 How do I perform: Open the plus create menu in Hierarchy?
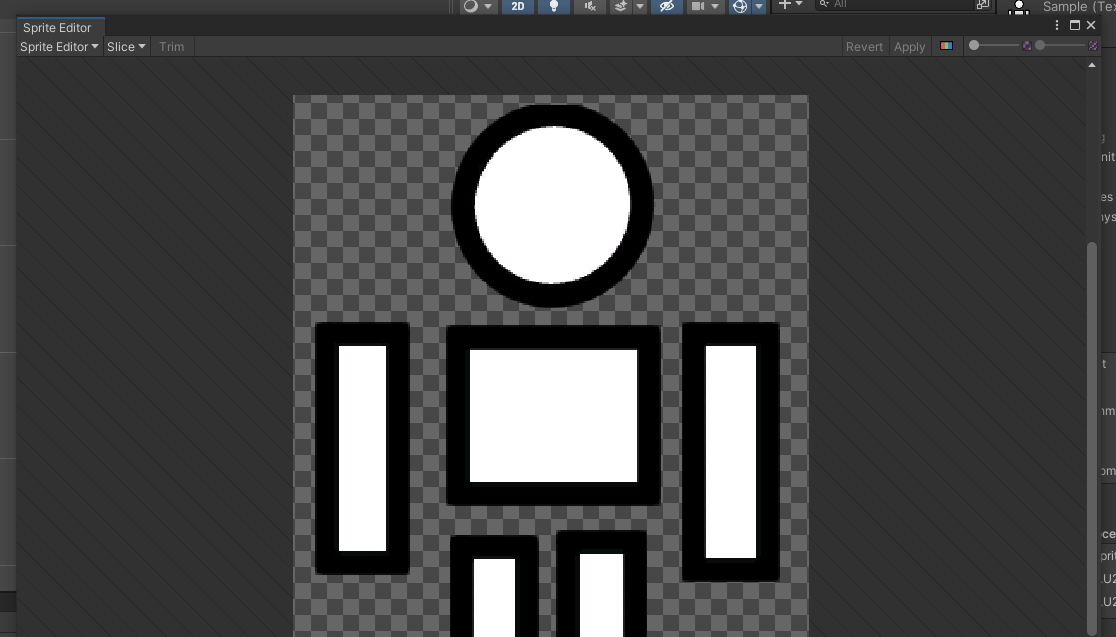[790, 5]
